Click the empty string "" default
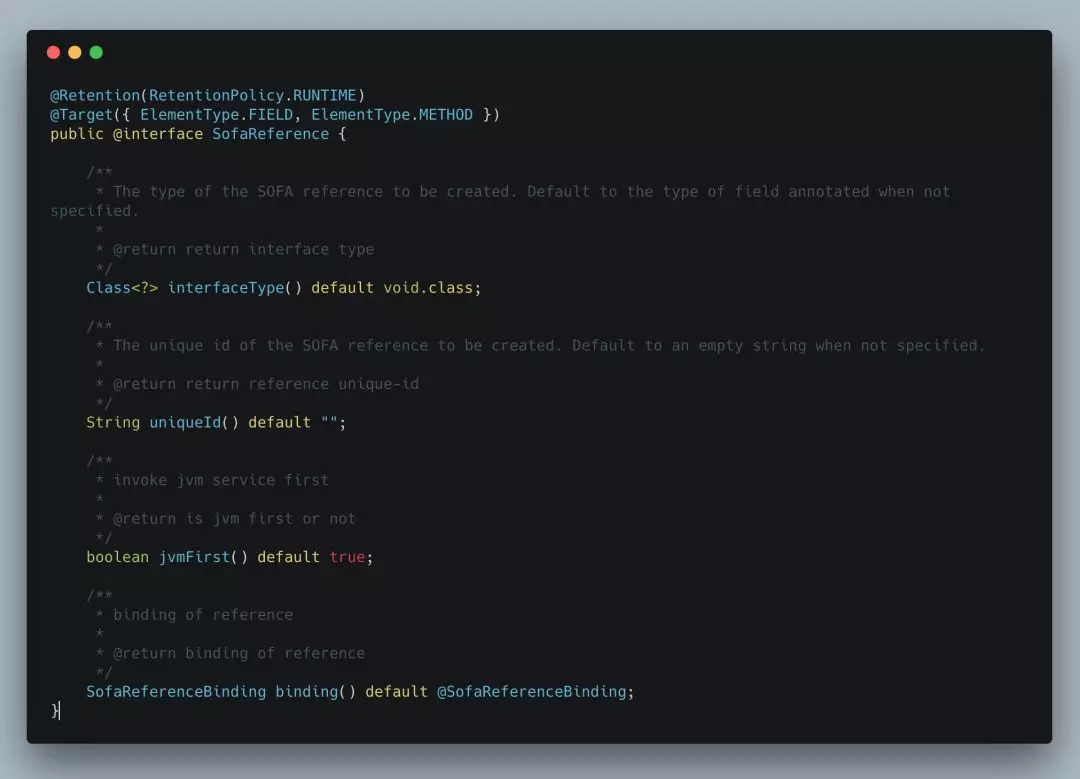Screen dimensions: 1080x779 [329, 422]
